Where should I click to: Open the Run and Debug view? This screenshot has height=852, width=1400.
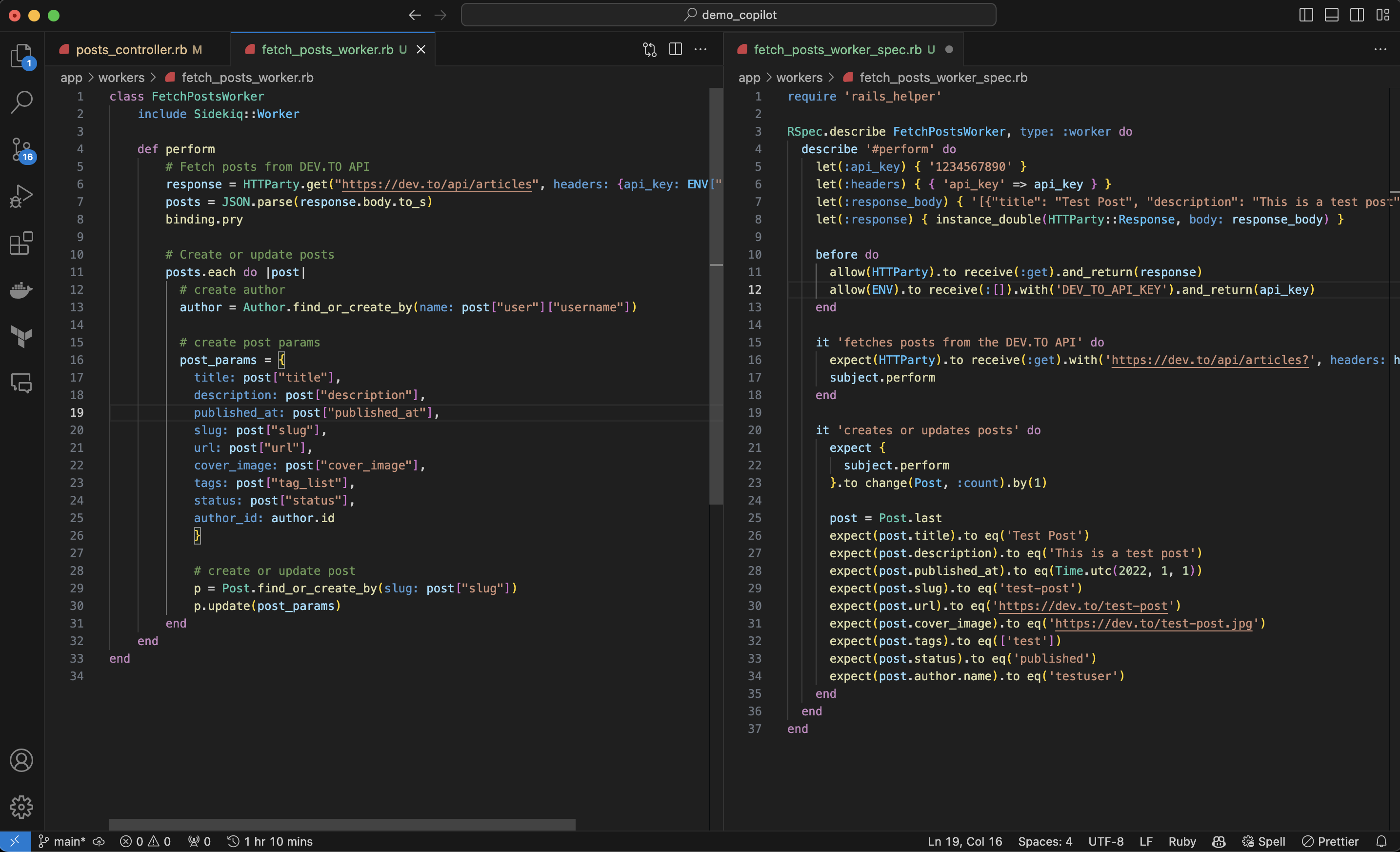click(21, 196)
